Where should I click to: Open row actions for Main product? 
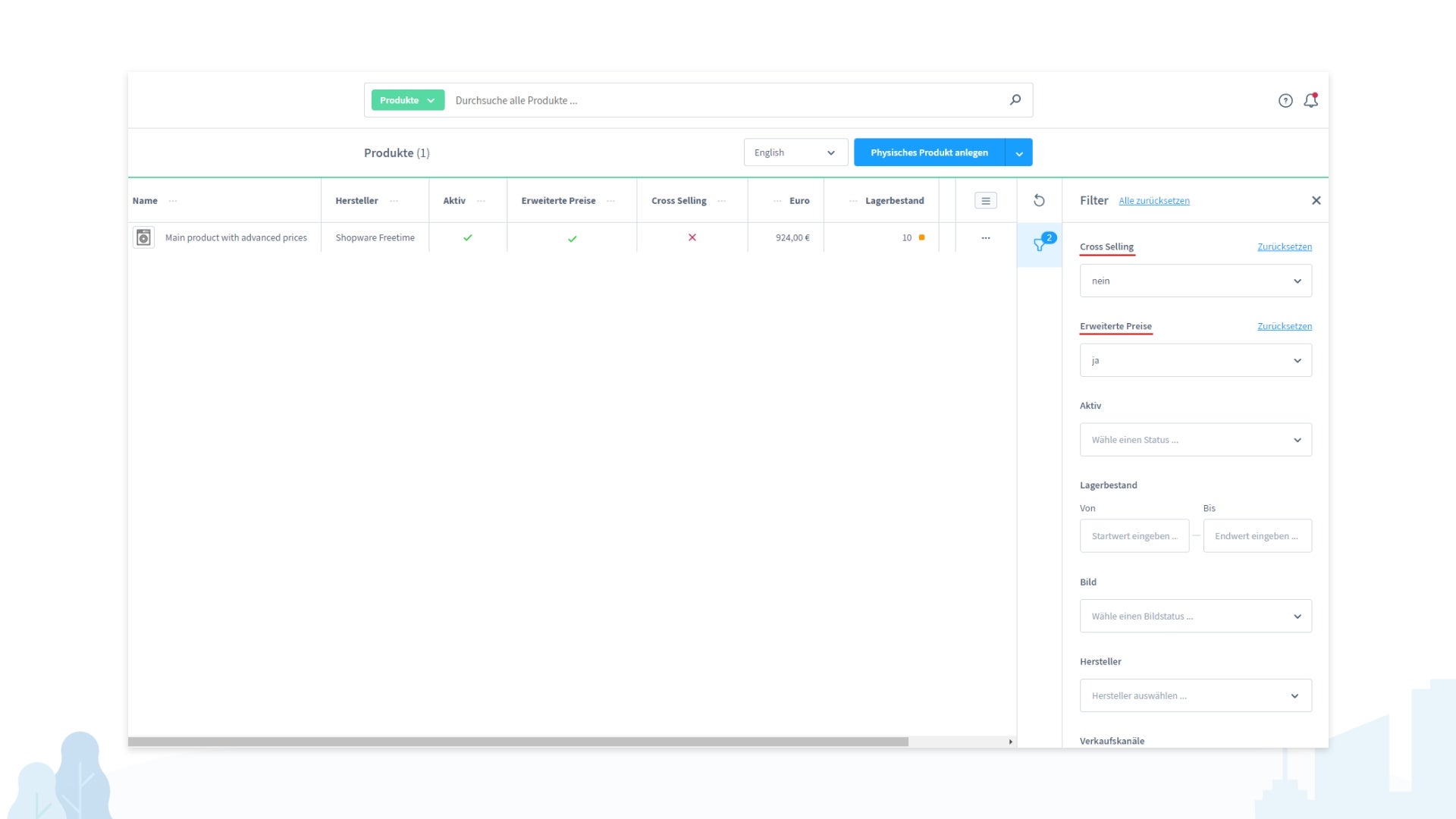(985, 237)
